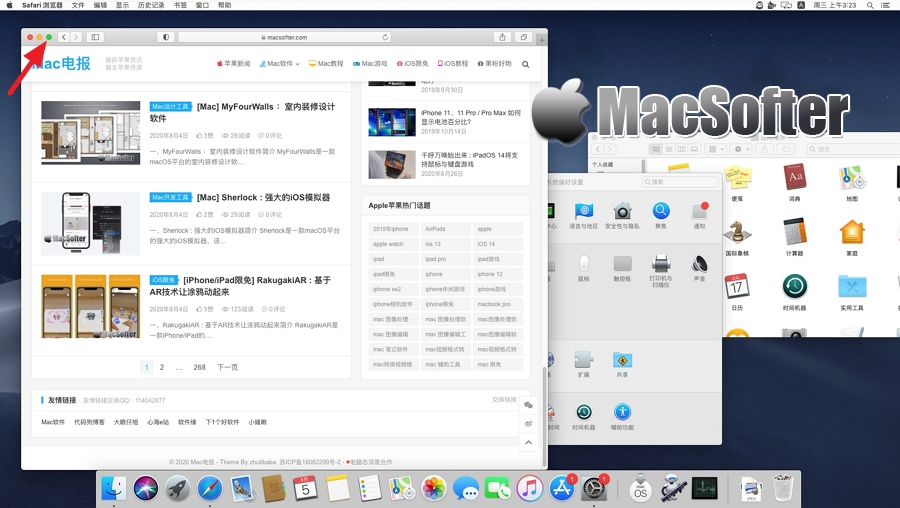Screen dimensions: 900x508
Task: Open 词典 app in Finder window
Action: tap(794, 183)
